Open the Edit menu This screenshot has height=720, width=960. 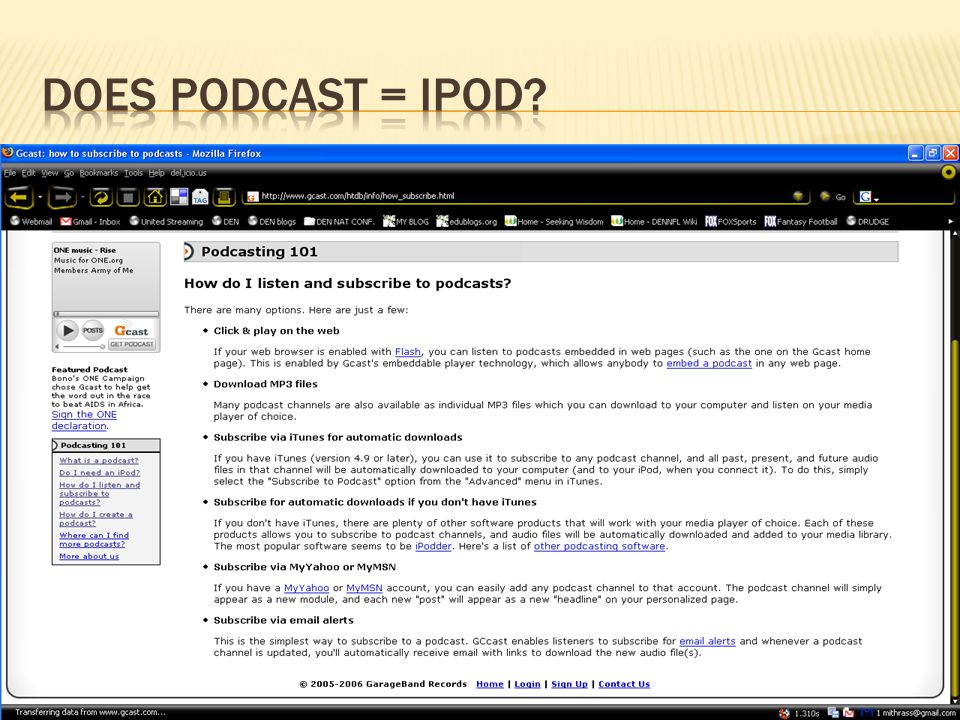click(28, 173)
